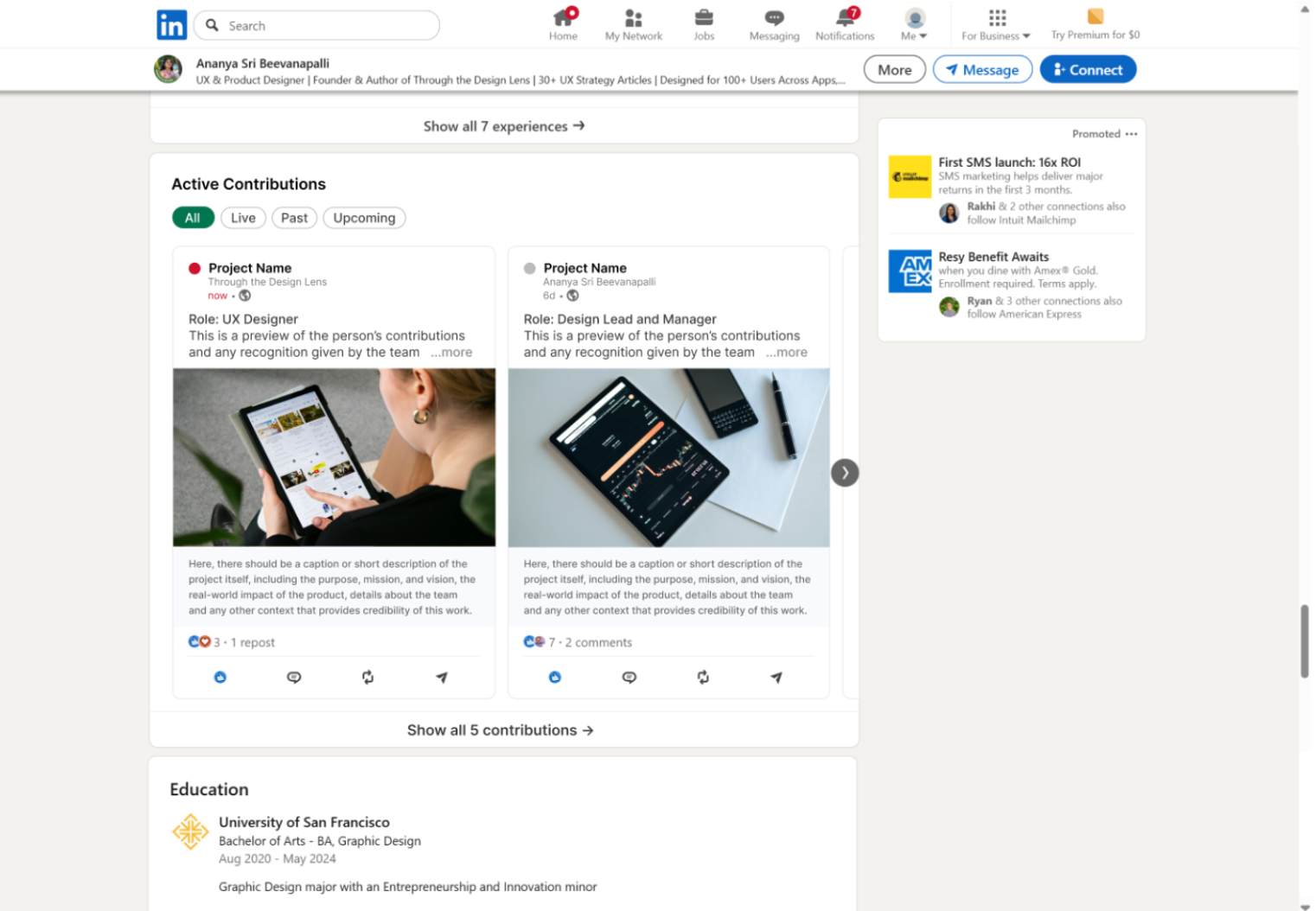The width and height of the screenshot is (1316, 911).
Task: Select the Live contributions filter
Action: click(243, 218)
